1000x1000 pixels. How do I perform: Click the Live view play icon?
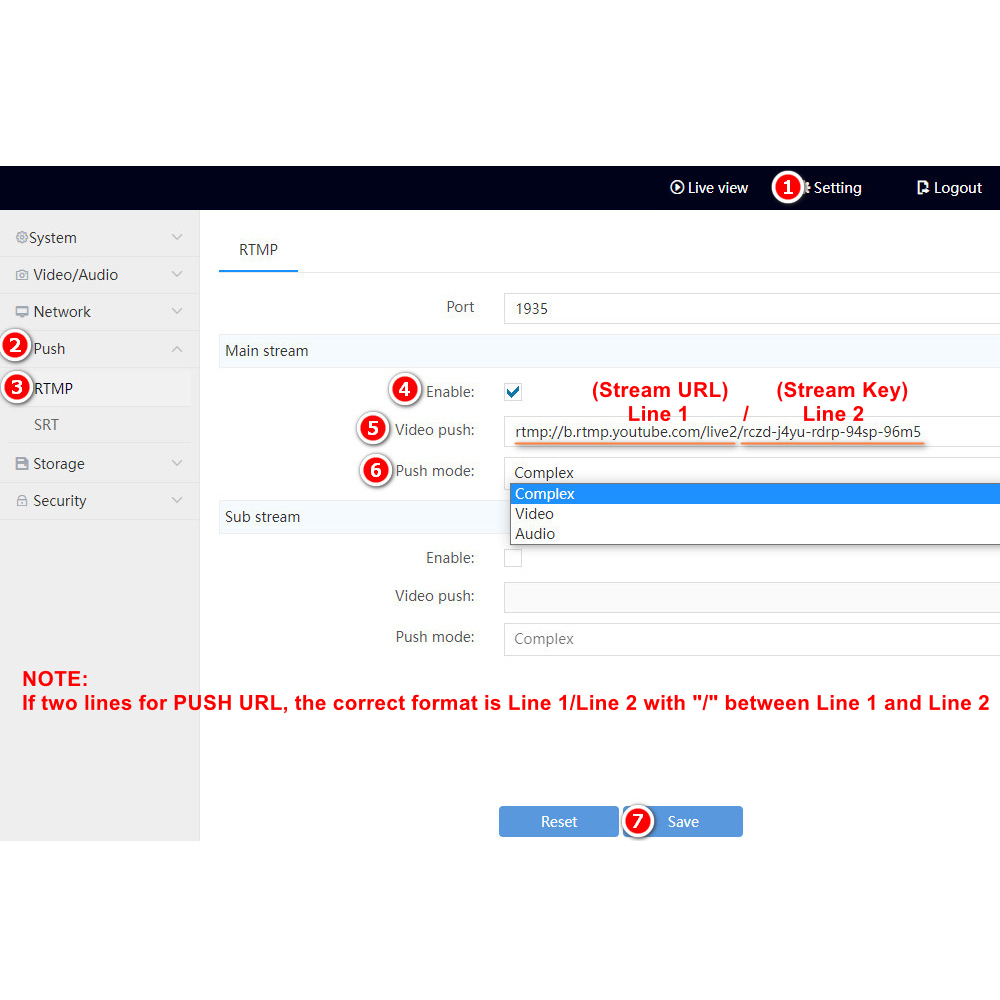pyautogui.click(x=677, y=188)
